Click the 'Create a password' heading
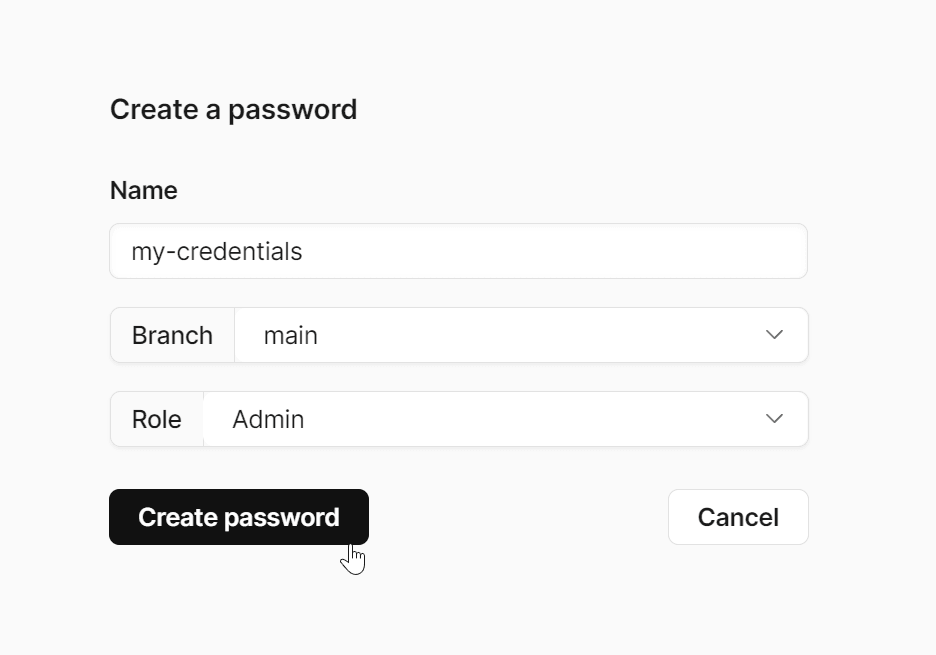Screen dimensions: 936x655 [x=233, y=109]
